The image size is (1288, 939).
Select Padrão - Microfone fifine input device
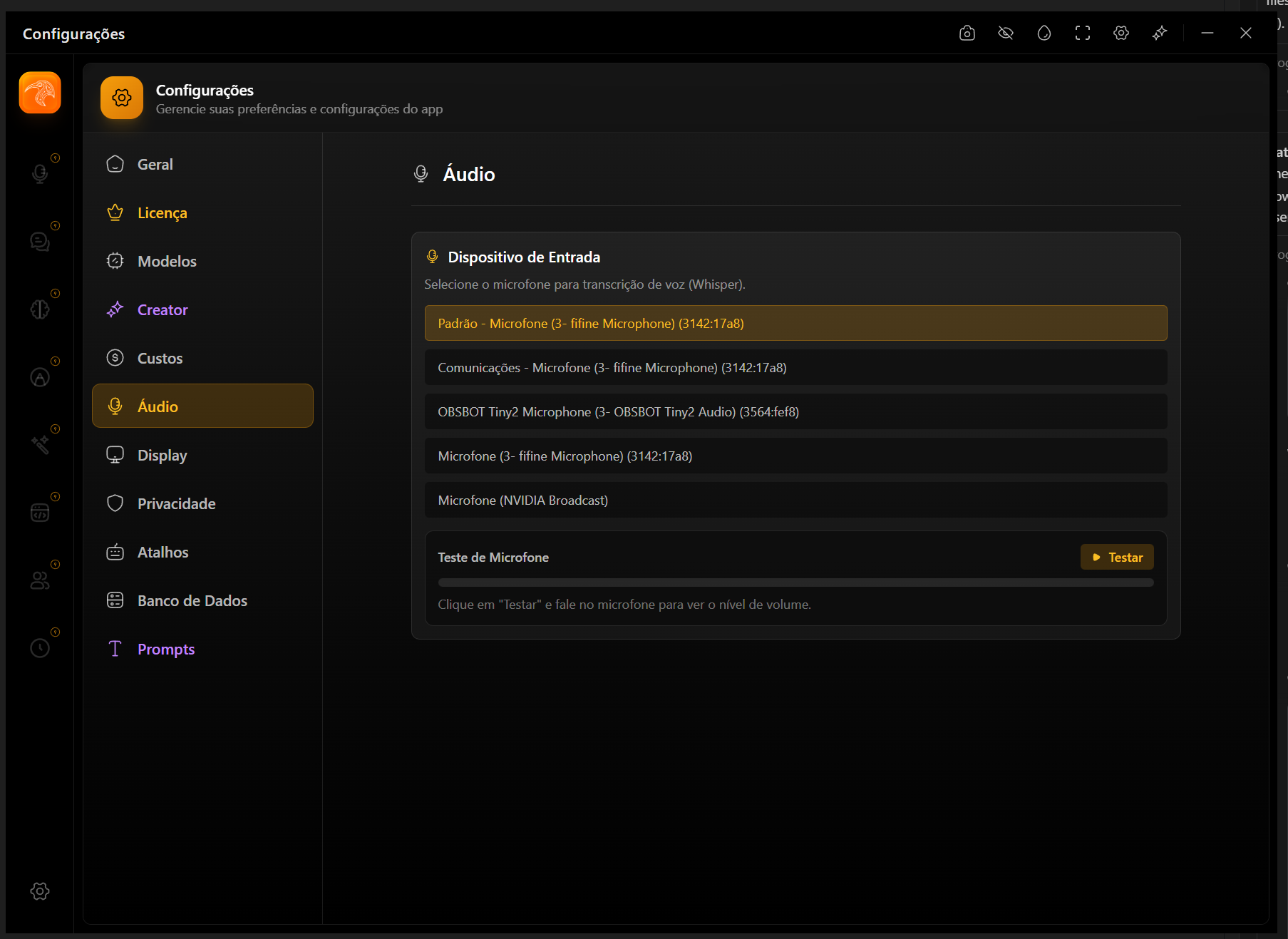click(x=795, y=323)
